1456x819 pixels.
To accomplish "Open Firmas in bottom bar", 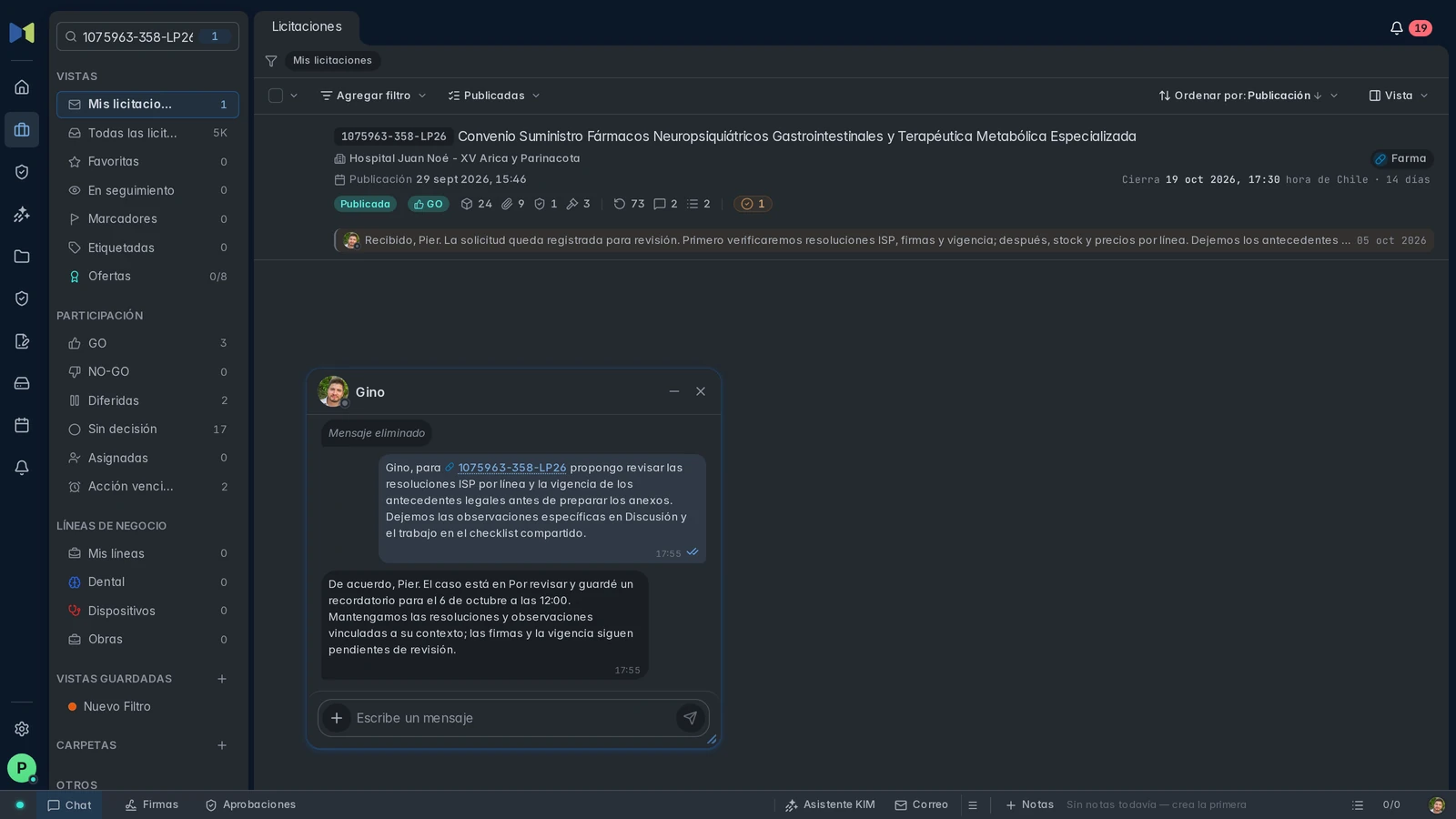I will point(152,805).
